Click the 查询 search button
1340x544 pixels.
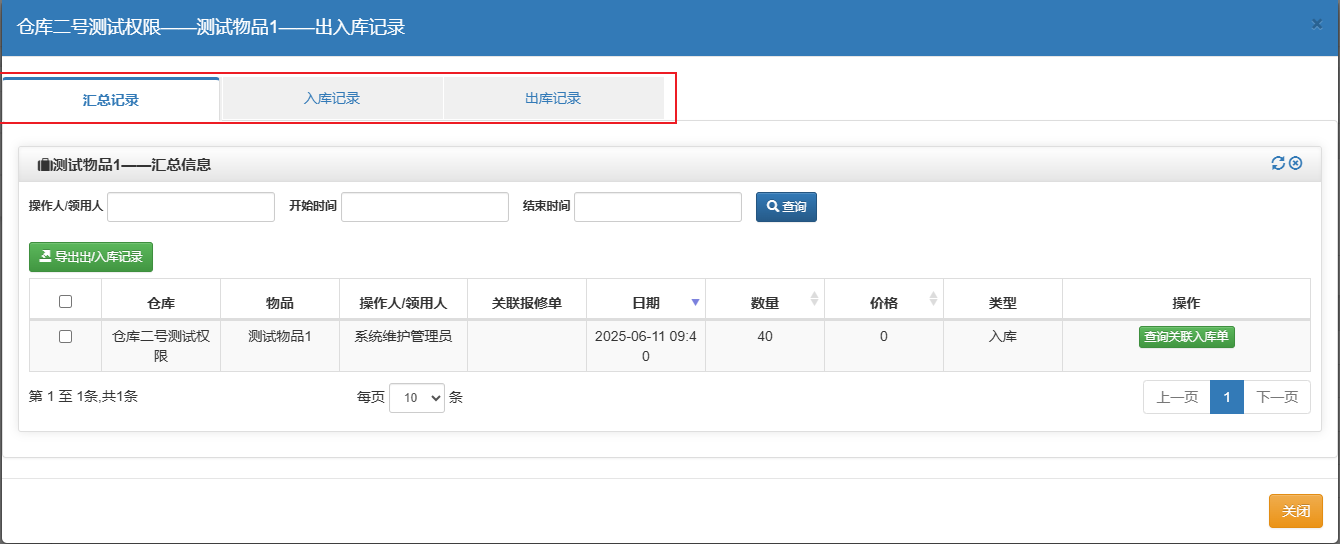click(x=786, y=206)
